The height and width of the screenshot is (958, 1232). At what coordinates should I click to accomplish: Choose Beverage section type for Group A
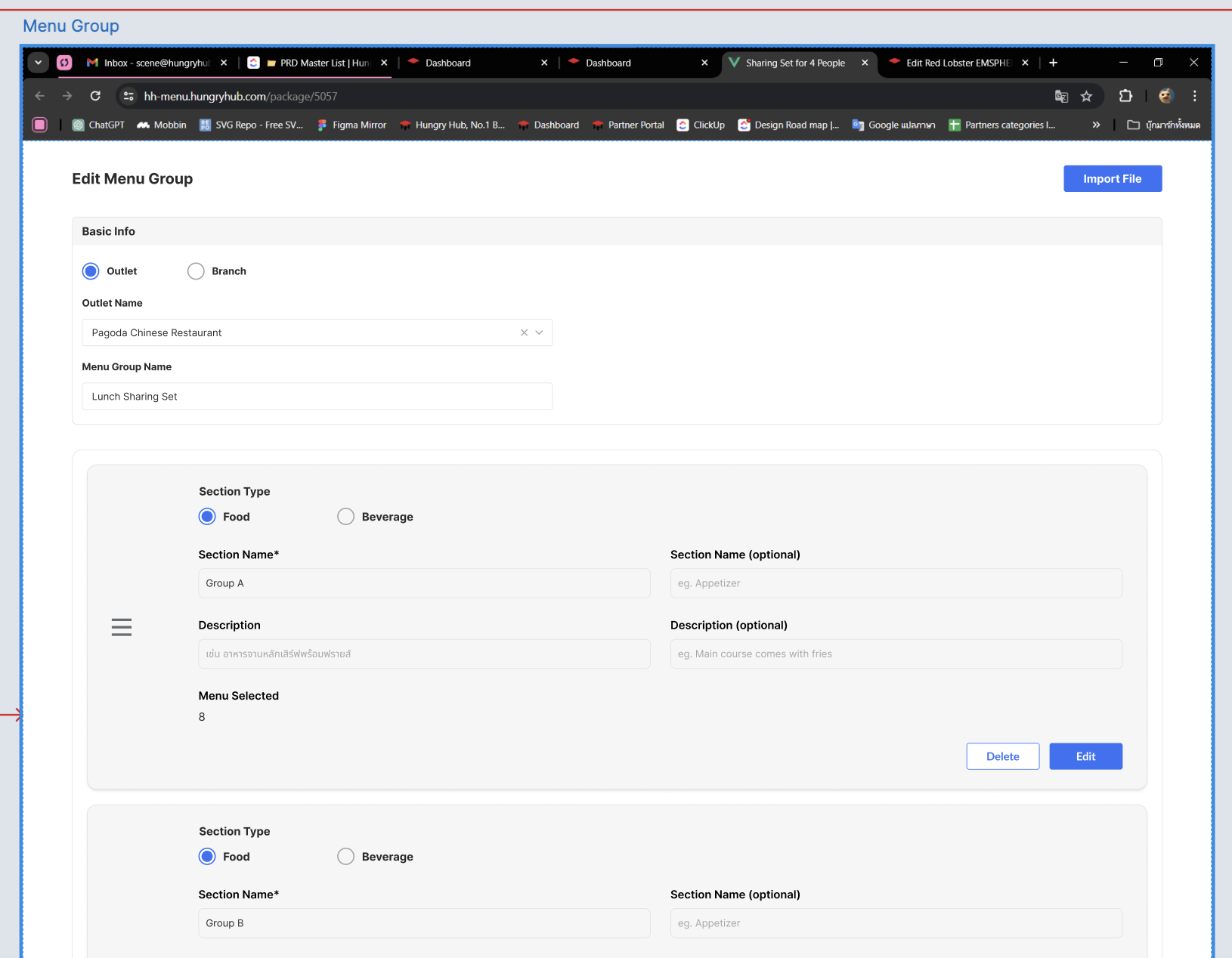click(345, 517)
